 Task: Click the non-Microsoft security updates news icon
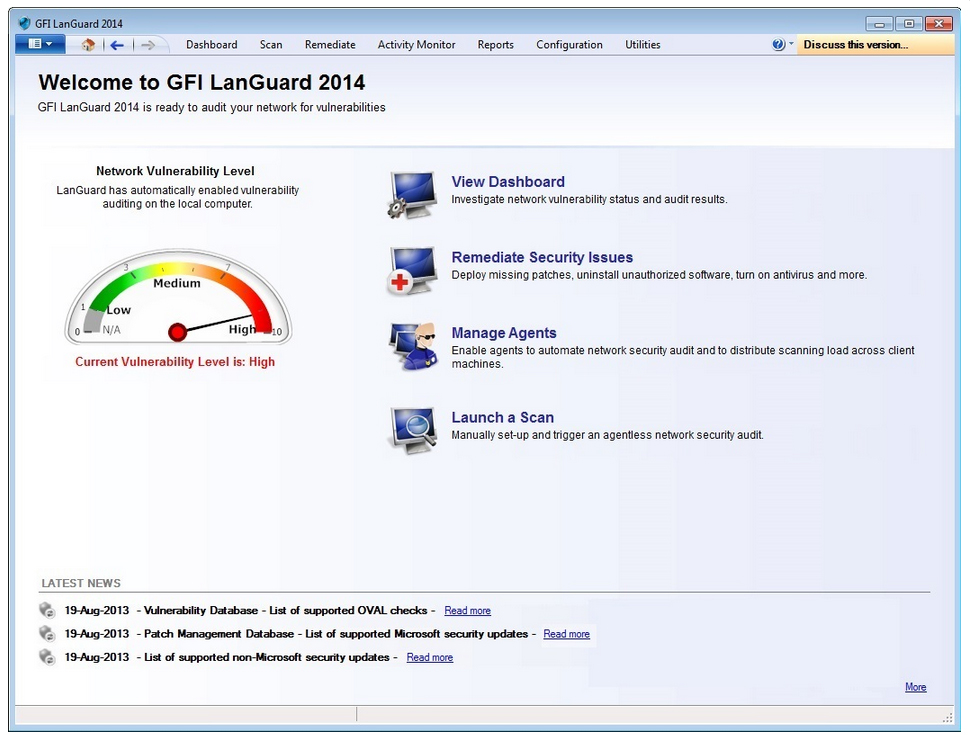click(x=47, y=657)
